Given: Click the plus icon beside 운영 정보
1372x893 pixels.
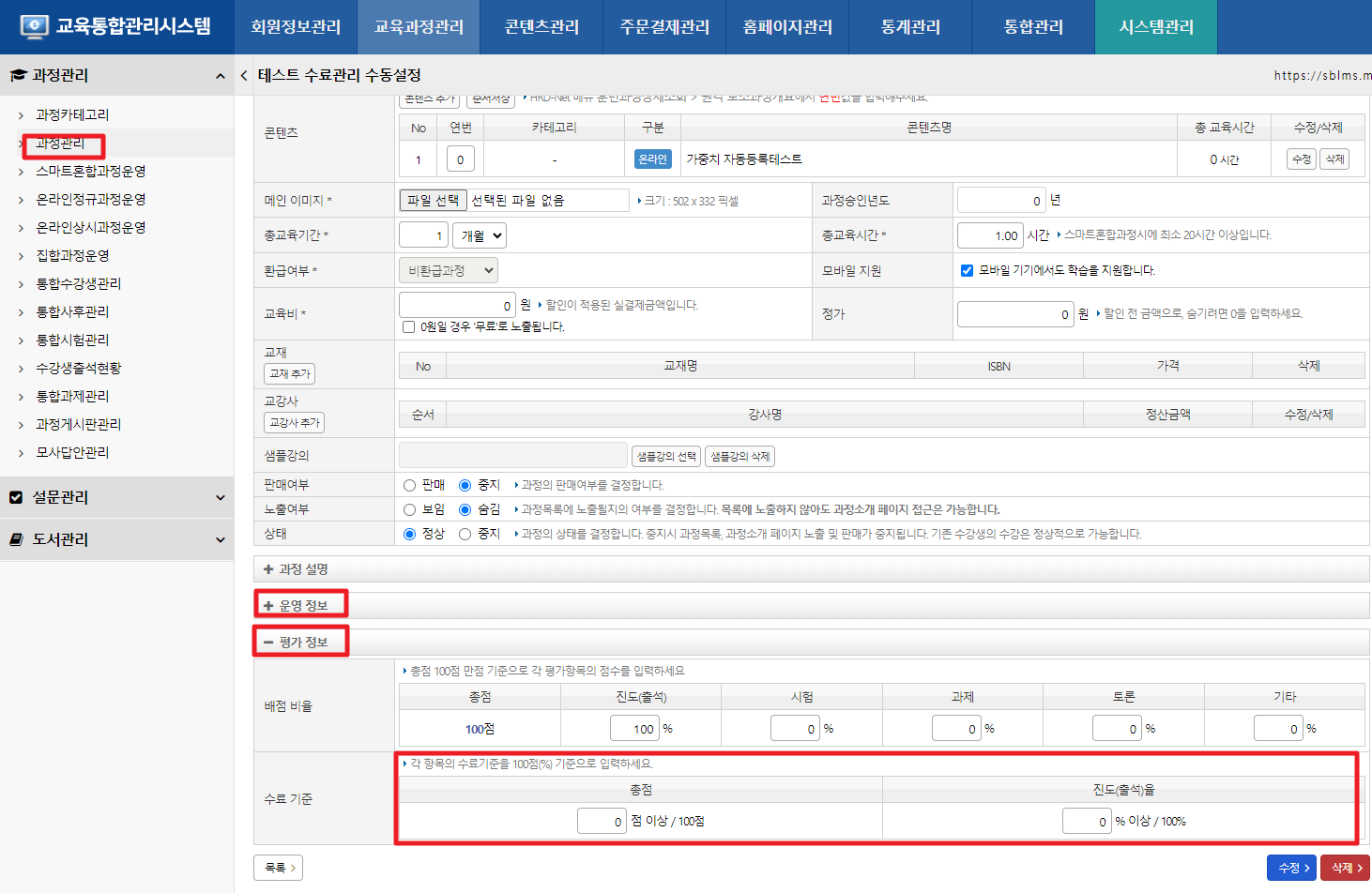Looking at the screenshot, I should coord(268,606).
